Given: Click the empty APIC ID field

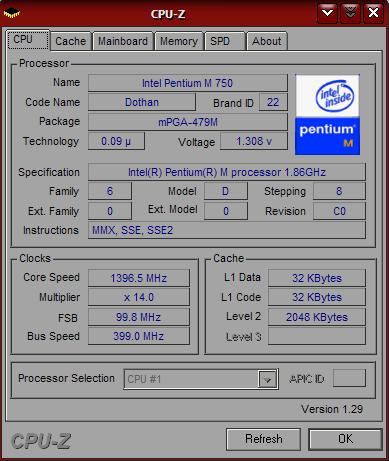Looking at the screenshot, I should pyautogui.click(x=349, y=378).
